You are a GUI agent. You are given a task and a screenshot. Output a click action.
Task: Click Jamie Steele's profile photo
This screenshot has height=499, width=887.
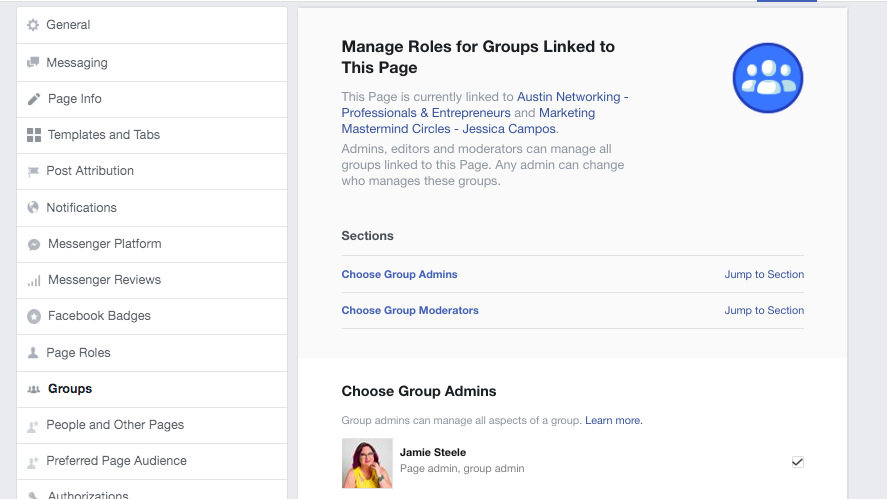[367, 463]
